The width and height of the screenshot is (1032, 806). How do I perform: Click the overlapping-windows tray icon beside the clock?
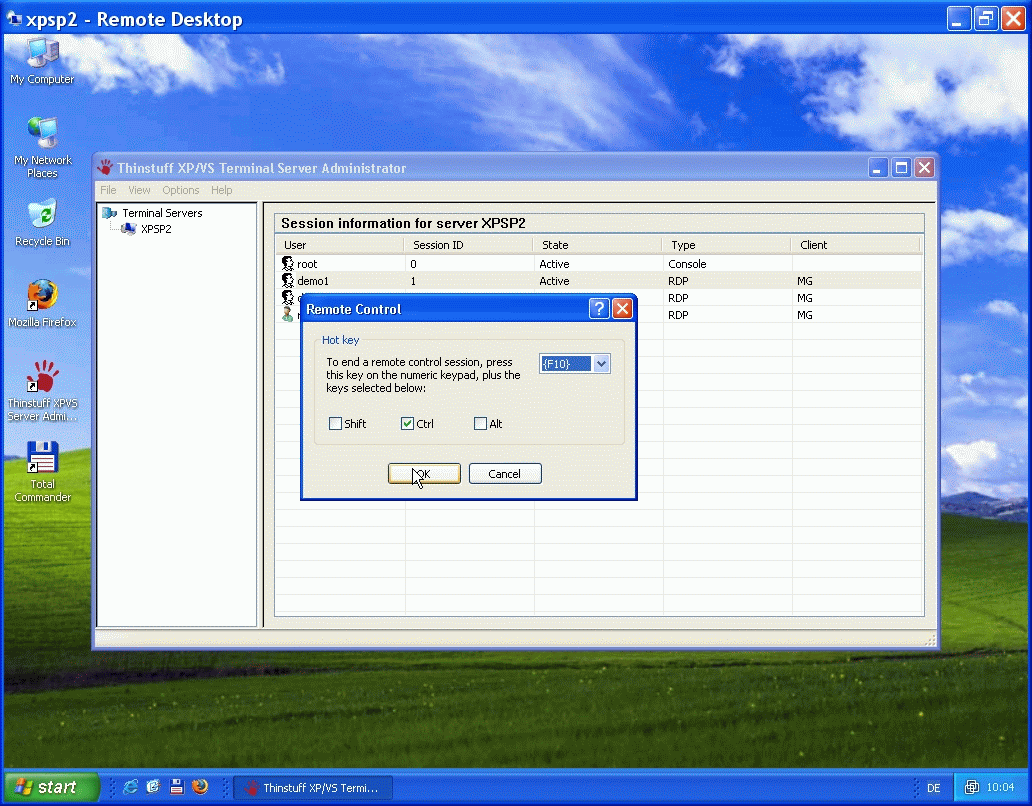[971, 787]
